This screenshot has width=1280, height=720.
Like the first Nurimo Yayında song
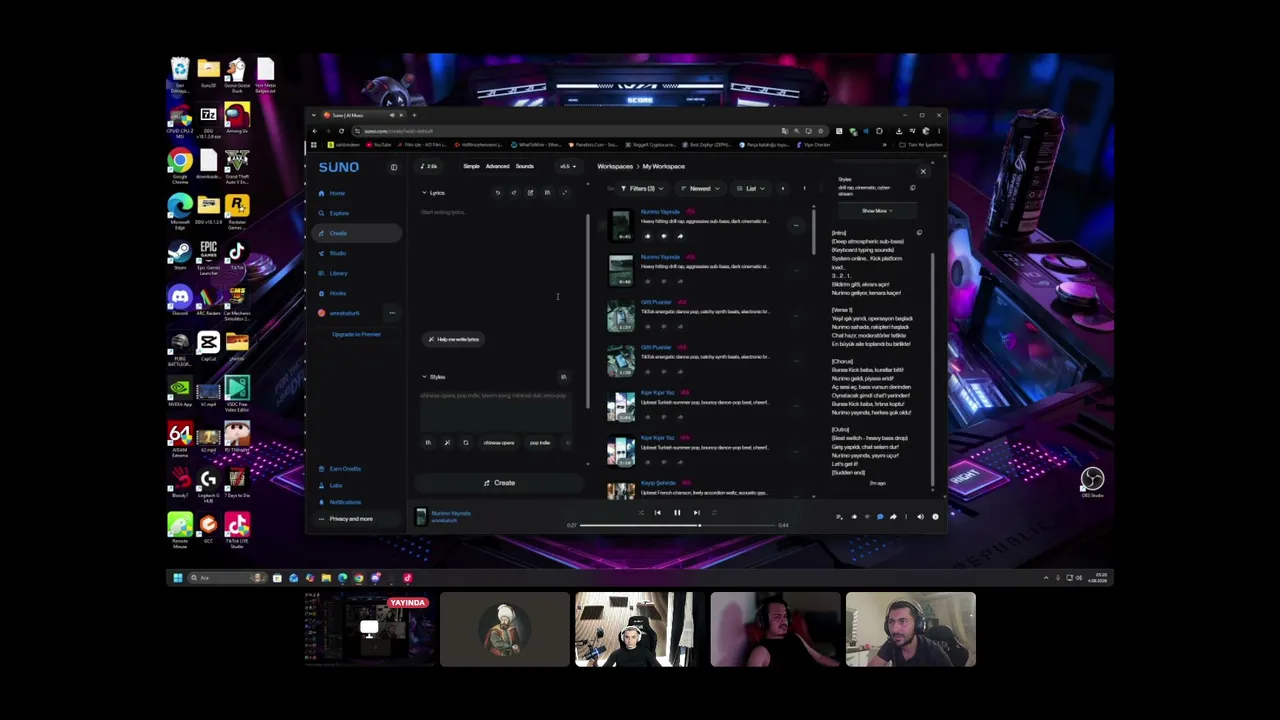pyautogui.click(x=647, y=236)
